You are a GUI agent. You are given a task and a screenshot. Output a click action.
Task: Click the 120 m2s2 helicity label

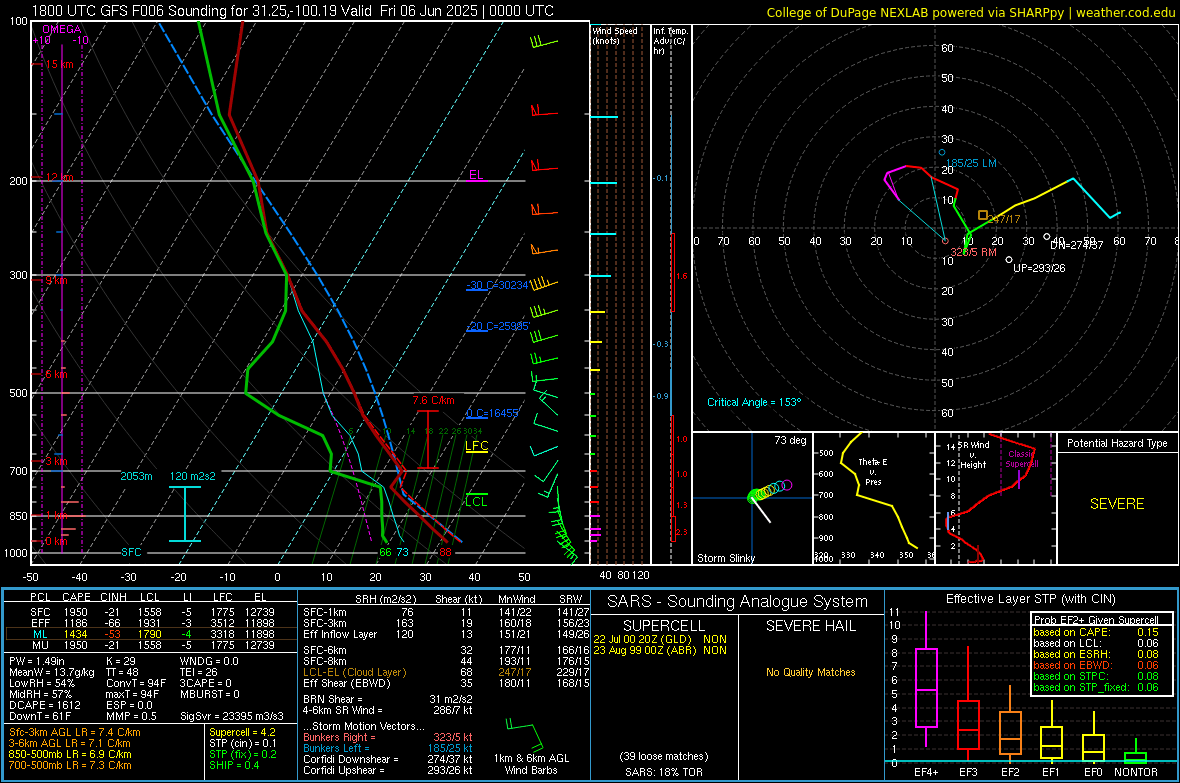pyautogui.click(x=192, y=476)
